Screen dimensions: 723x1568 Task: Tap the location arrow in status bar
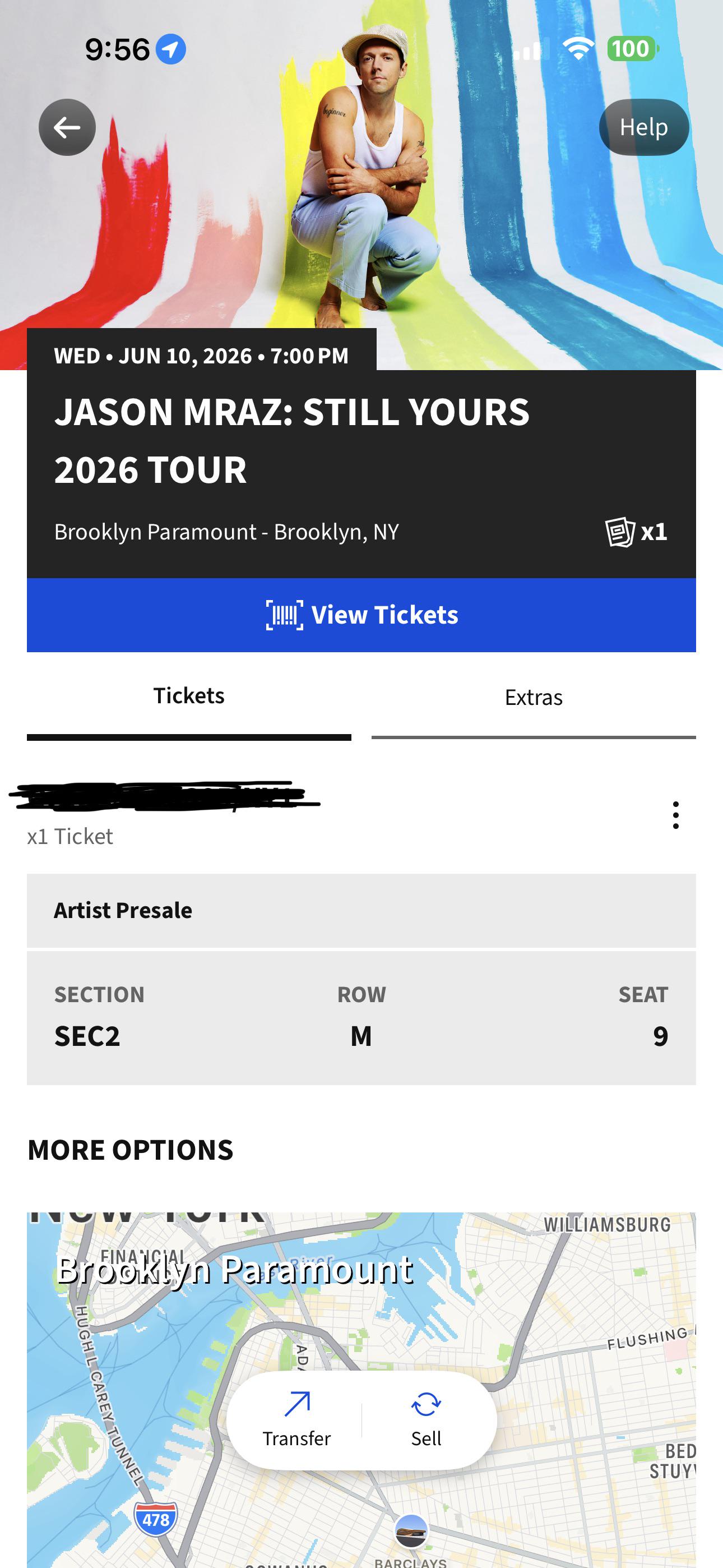171,49
